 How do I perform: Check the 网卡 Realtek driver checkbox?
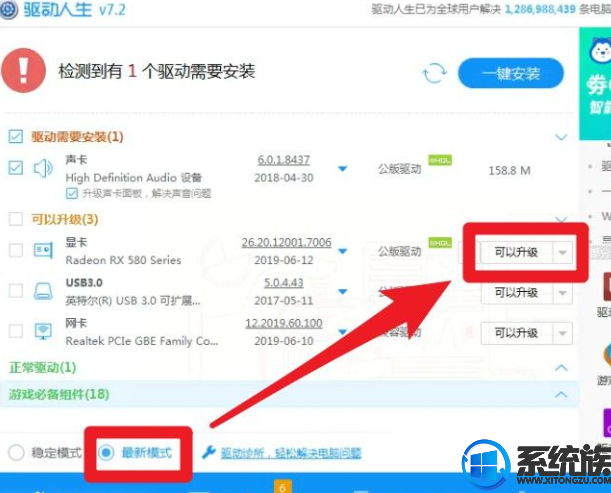[16, 331]
